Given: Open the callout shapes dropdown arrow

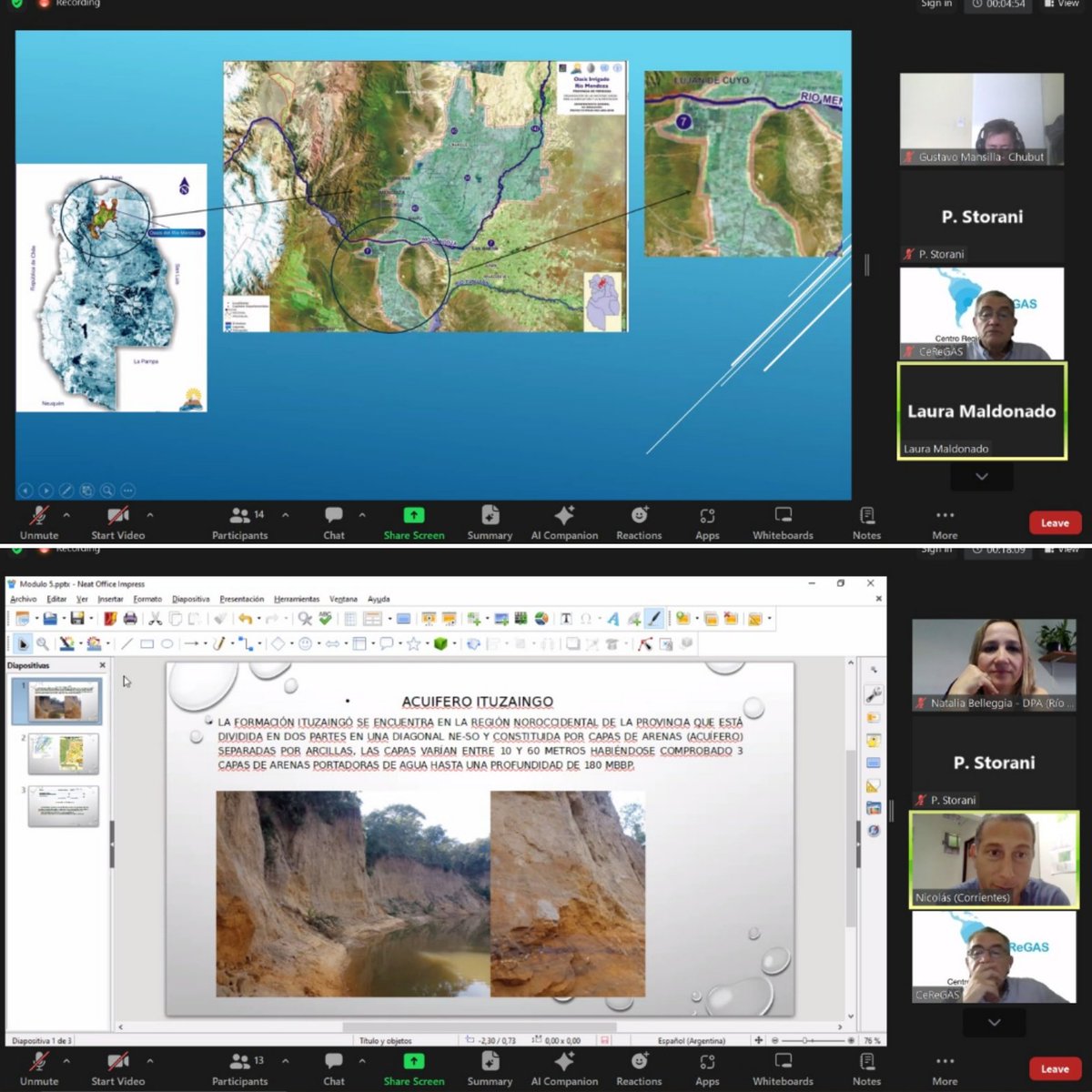Looking at the screenshot, I should [x=401, y=643].
